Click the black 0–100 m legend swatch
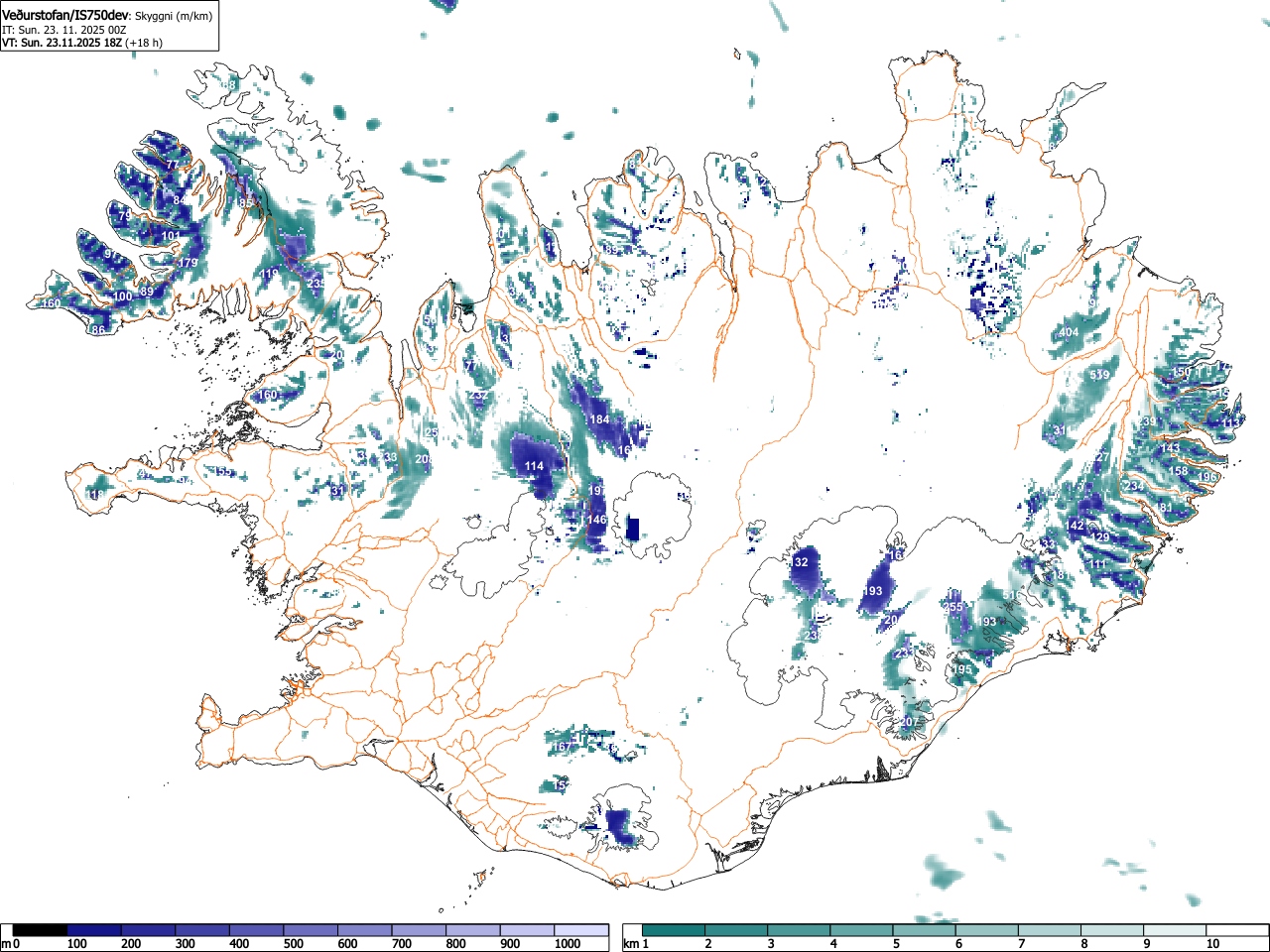 [41, 930]
